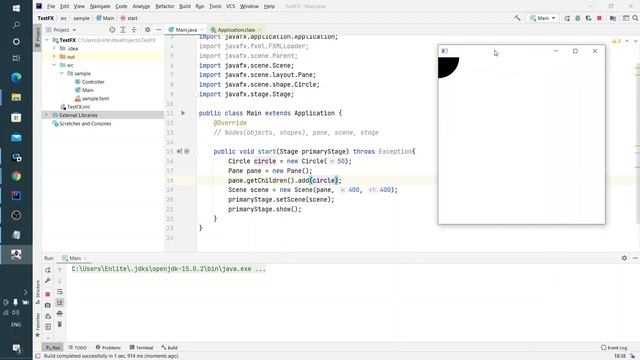Clear console with trash icon
This screenshot has height=360, width=640.
coord(60,324)
